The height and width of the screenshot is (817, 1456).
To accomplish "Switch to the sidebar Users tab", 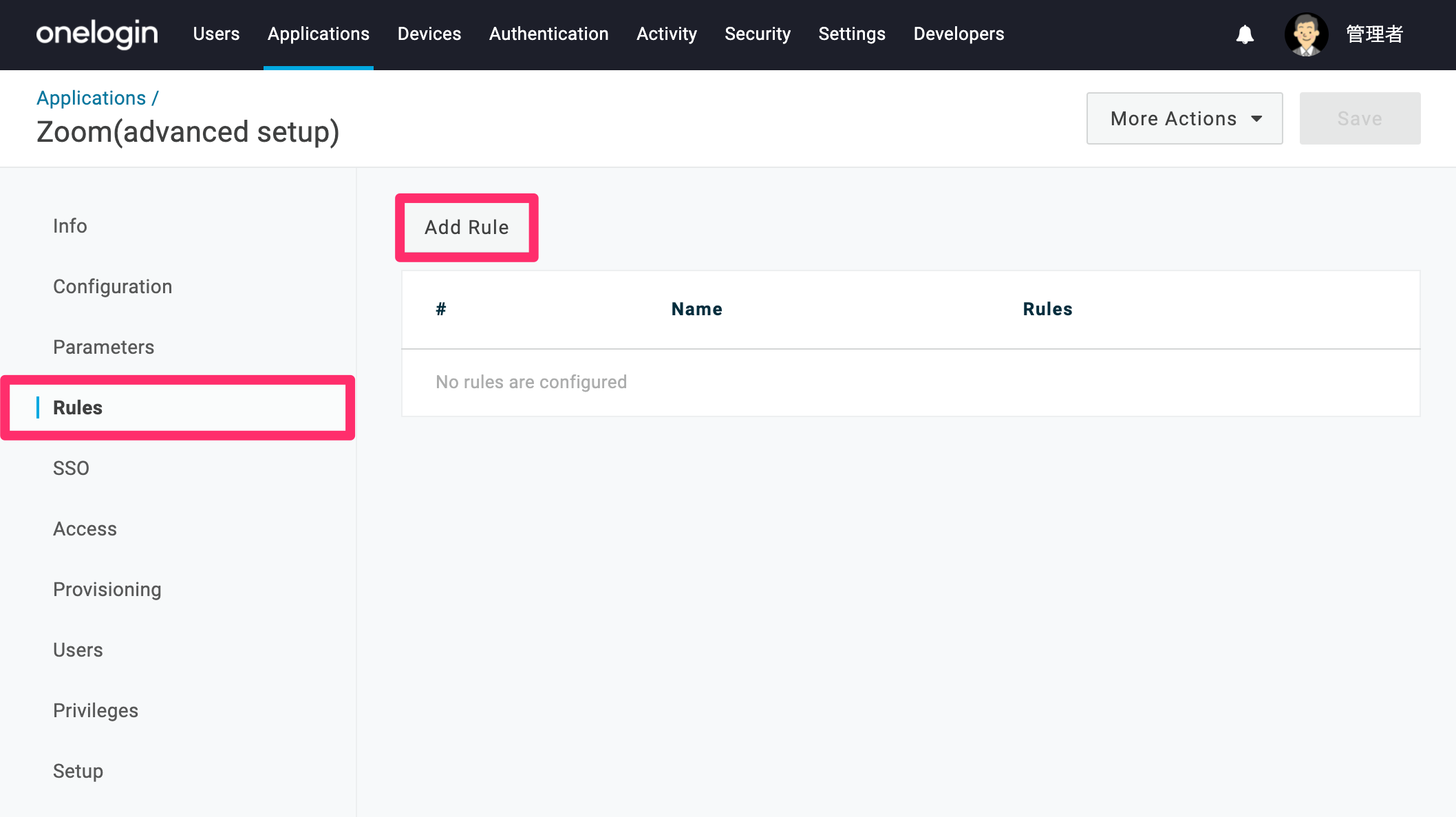I will [x=78, y=650].
